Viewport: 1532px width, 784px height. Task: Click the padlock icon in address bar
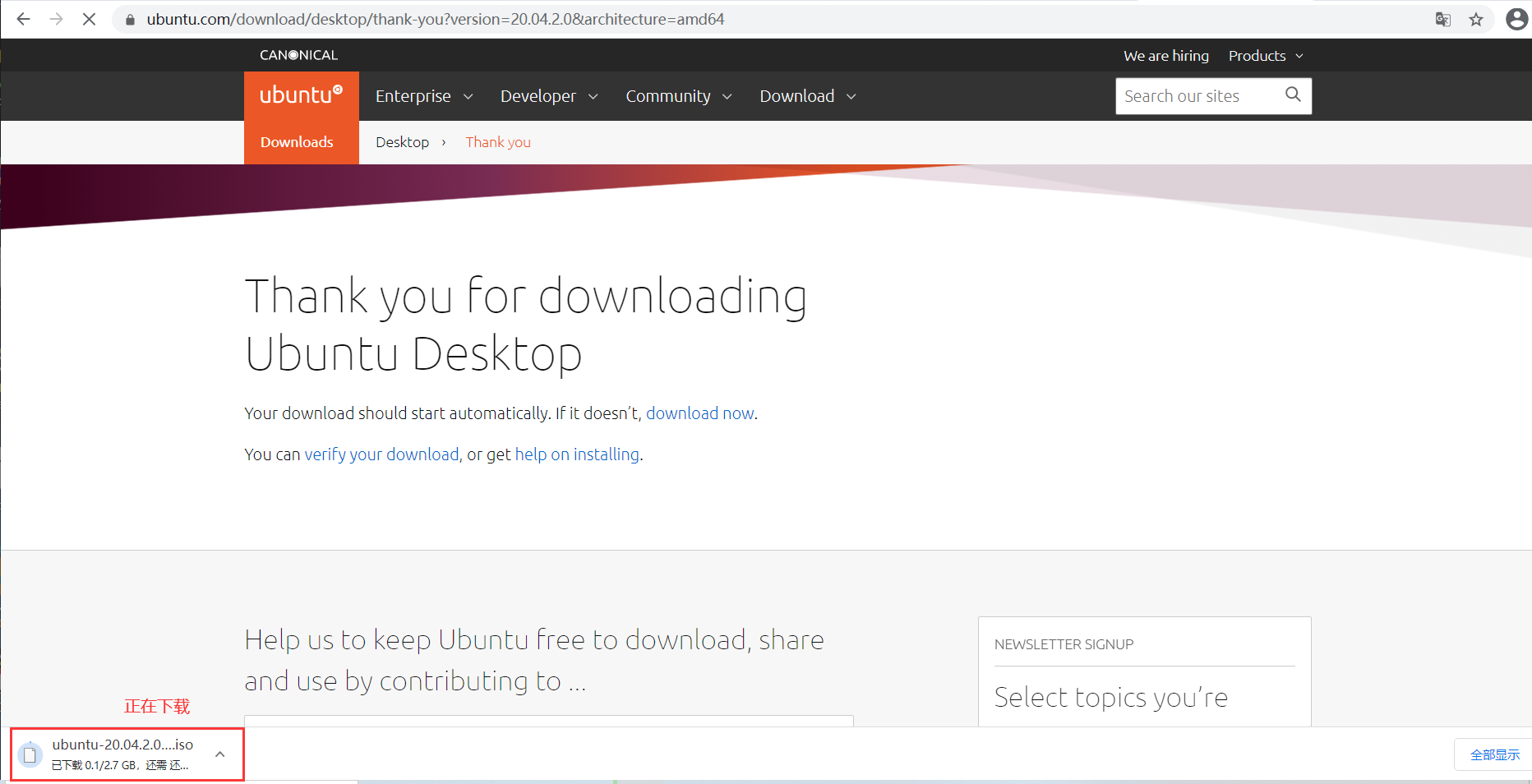coord(130,19)
